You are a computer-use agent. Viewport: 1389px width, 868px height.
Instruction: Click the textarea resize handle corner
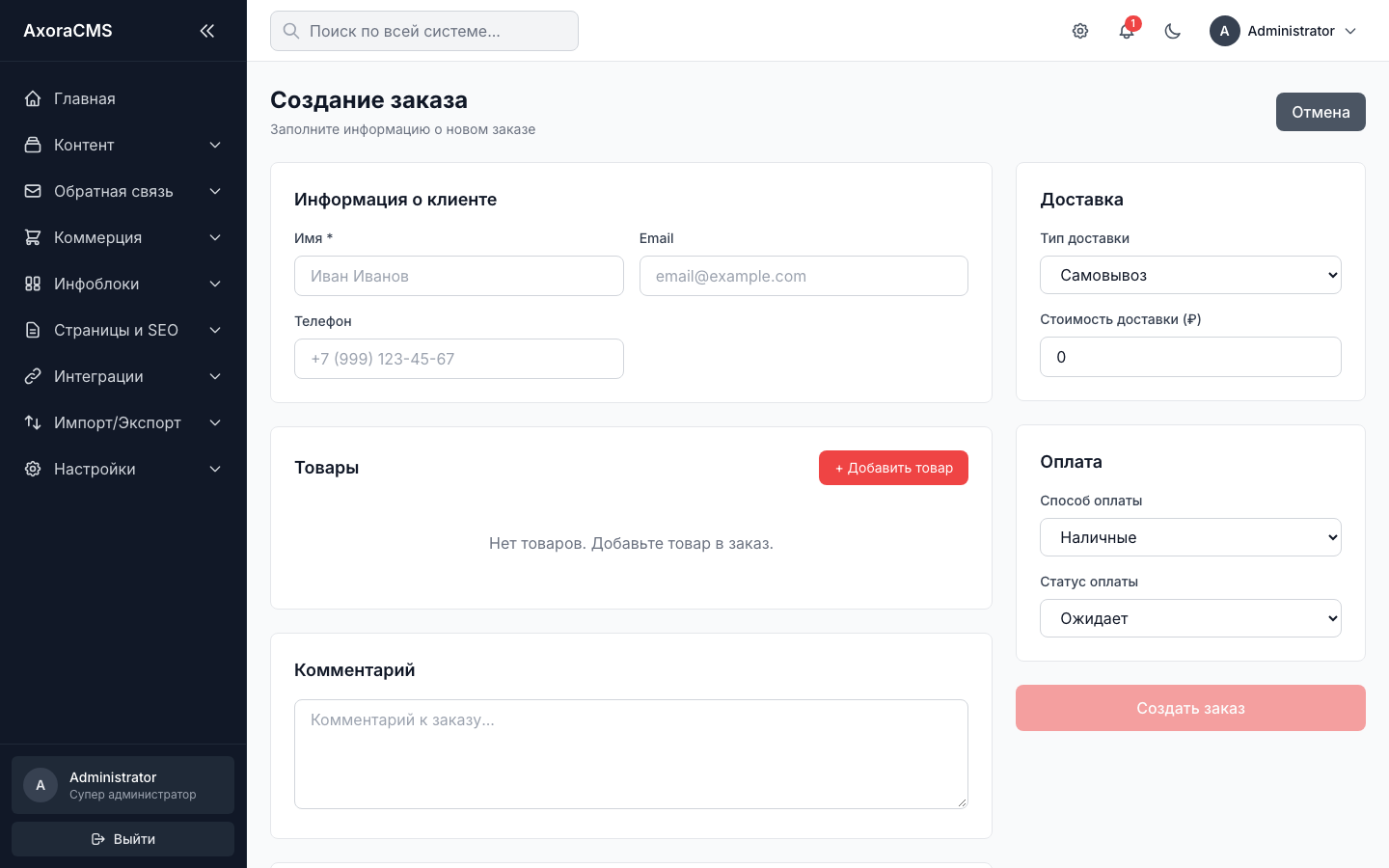(962, 802)
